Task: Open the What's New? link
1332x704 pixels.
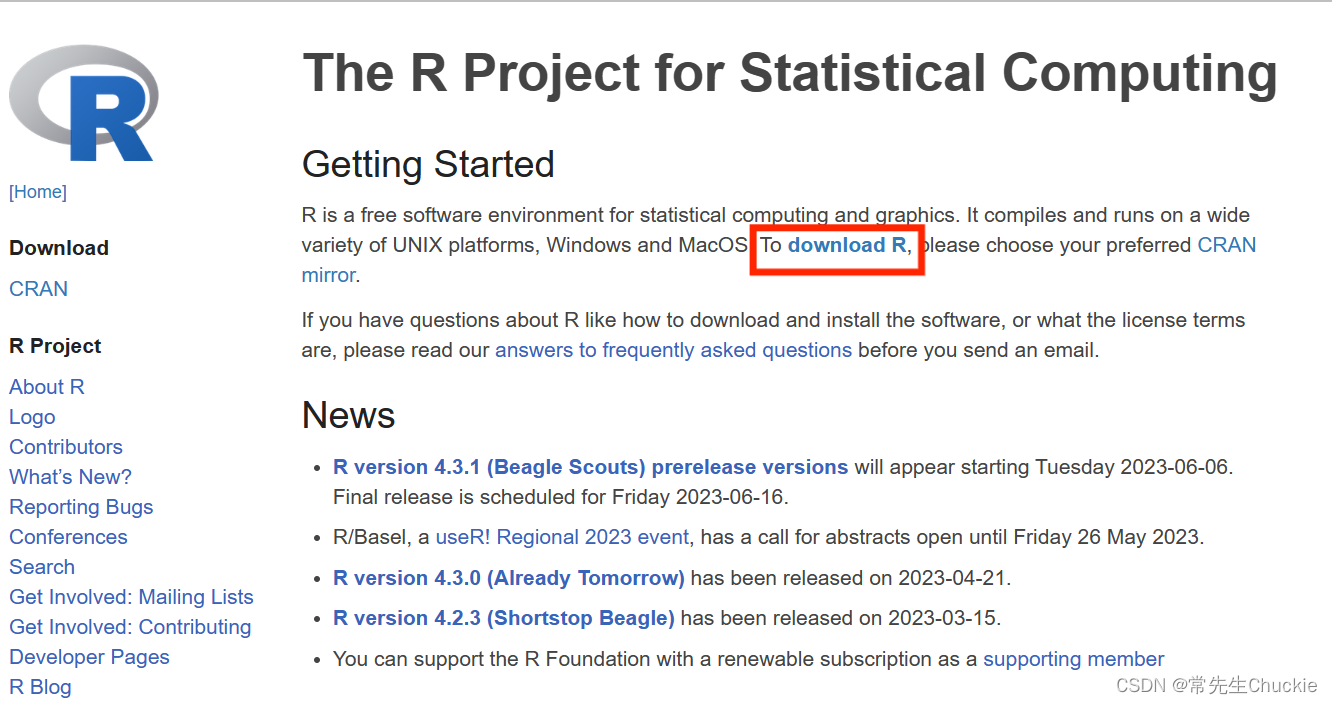Action: (x=70, y=477)
